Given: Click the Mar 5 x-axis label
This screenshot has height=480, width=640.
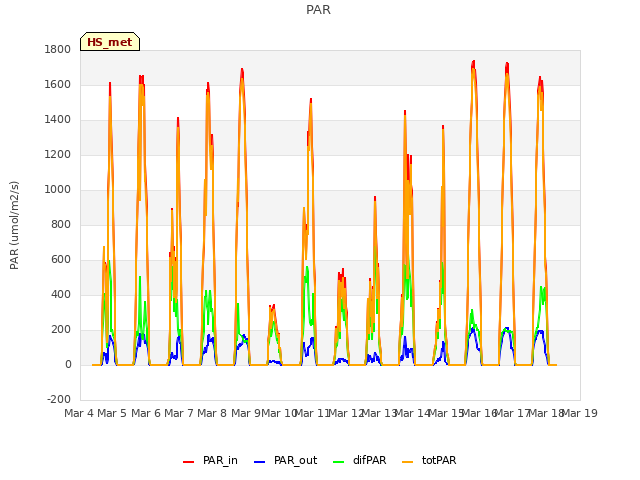Looking at the screenshot, I should pos(112,413).
